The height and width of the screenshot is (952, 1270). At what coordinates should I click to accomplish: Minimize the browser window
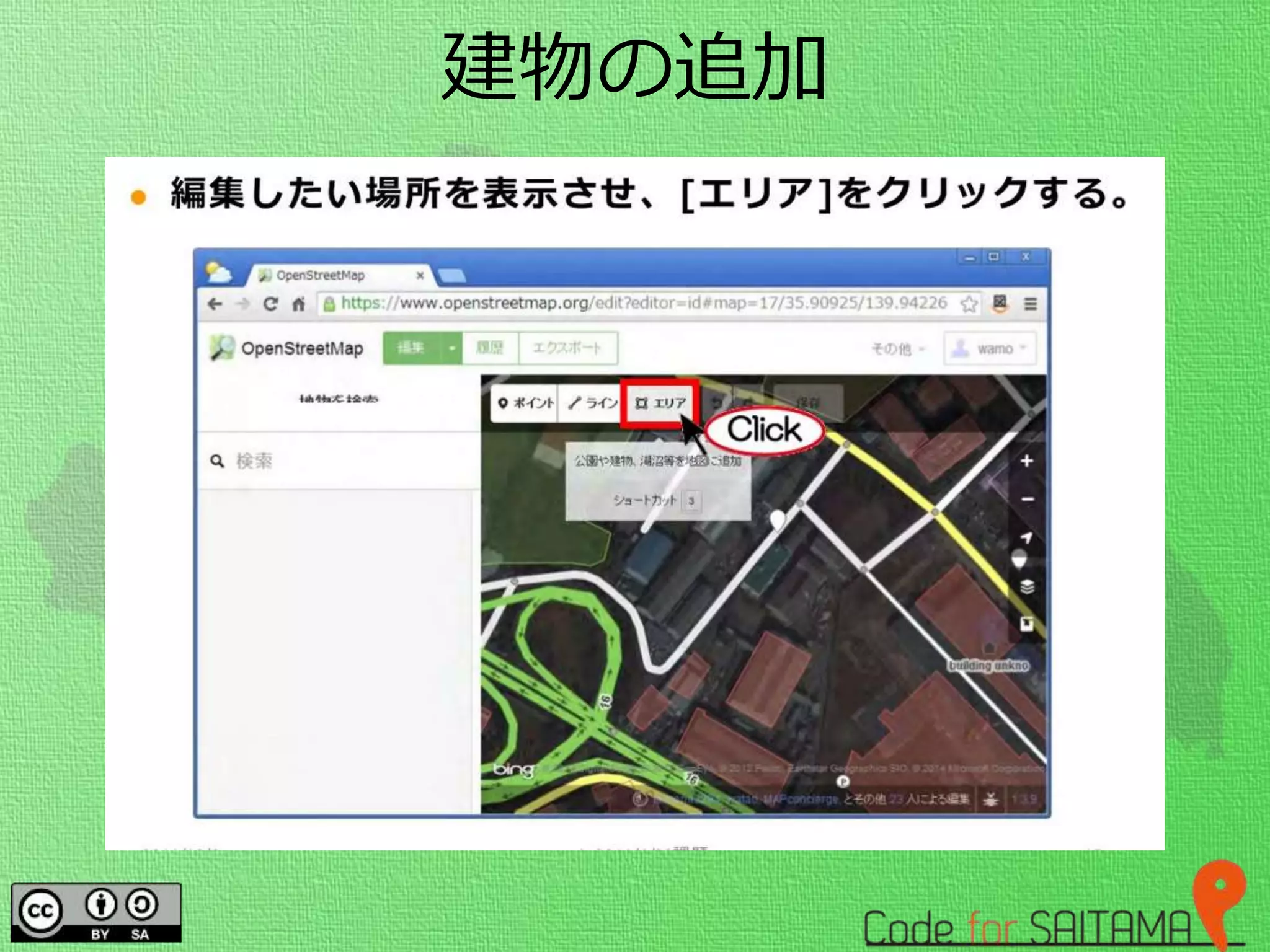tap(970, 257)
